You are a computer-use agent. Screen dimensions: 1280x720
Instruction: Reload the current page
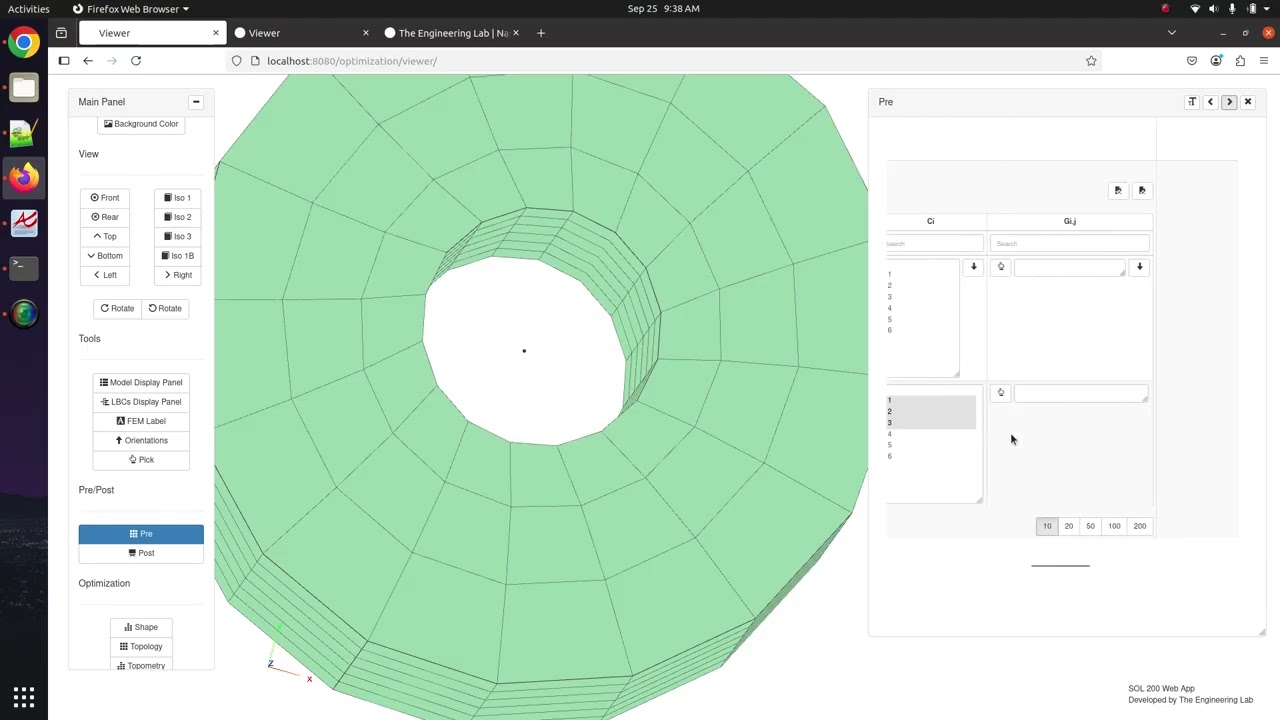pyautogui.click(x=136, y=61)
